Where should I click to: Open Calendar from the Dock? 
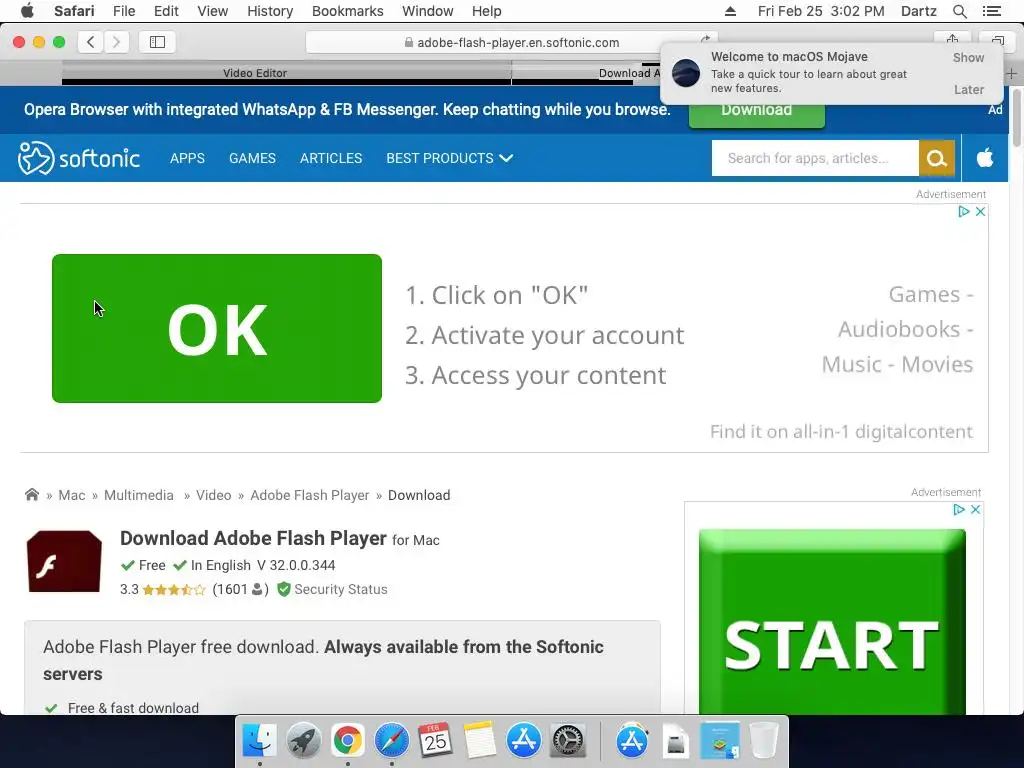tap(436, 741)
